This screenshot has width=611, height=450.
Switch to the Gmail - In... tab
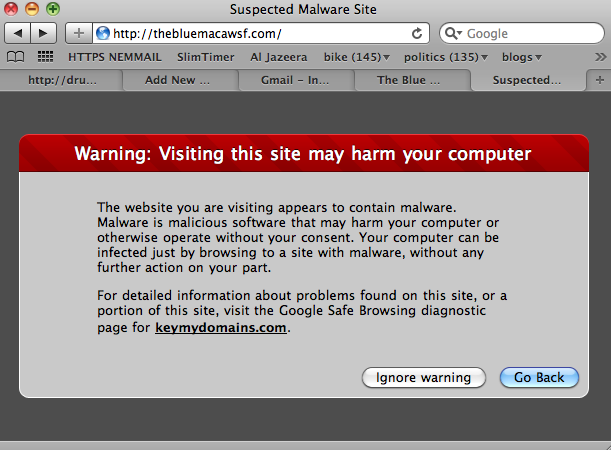click(x=295, y=80)
